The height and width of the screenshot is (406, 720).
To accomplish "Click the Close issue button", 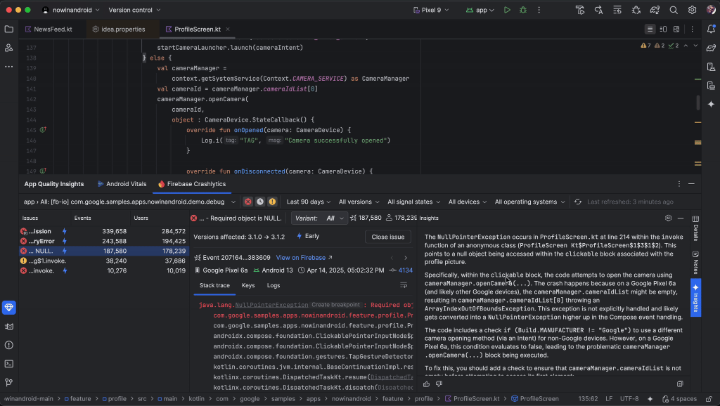I will 388,237.
